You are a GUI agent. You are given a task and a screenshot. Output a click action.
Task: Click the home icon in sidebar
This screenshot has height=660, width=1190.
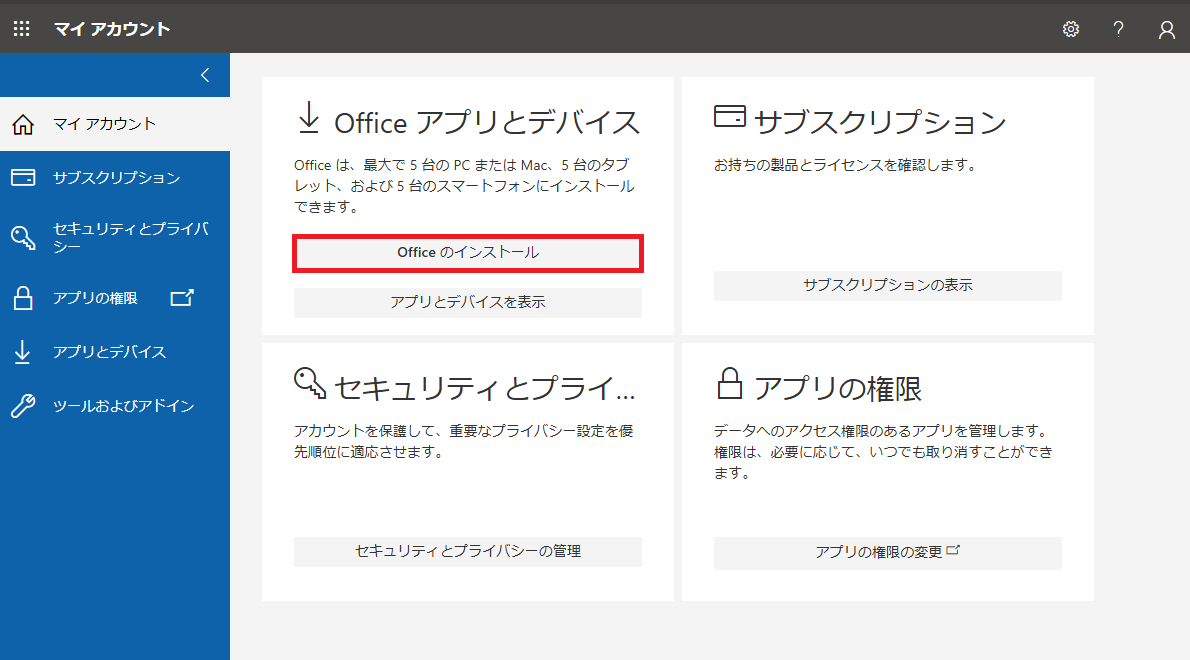[22, 124]
